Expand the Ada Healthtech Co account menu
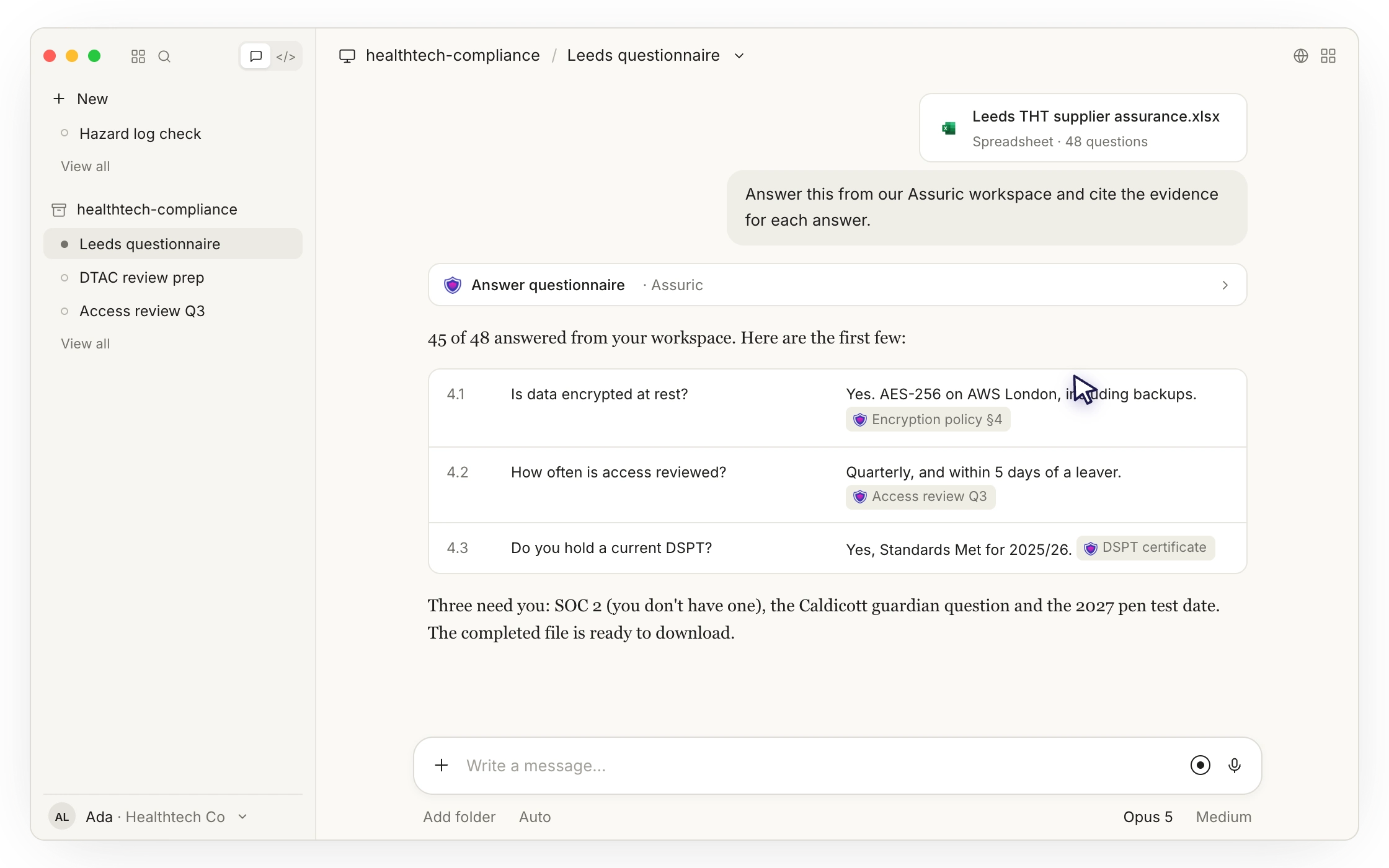This screenshot has width=1389, height=868. (242, 817)
